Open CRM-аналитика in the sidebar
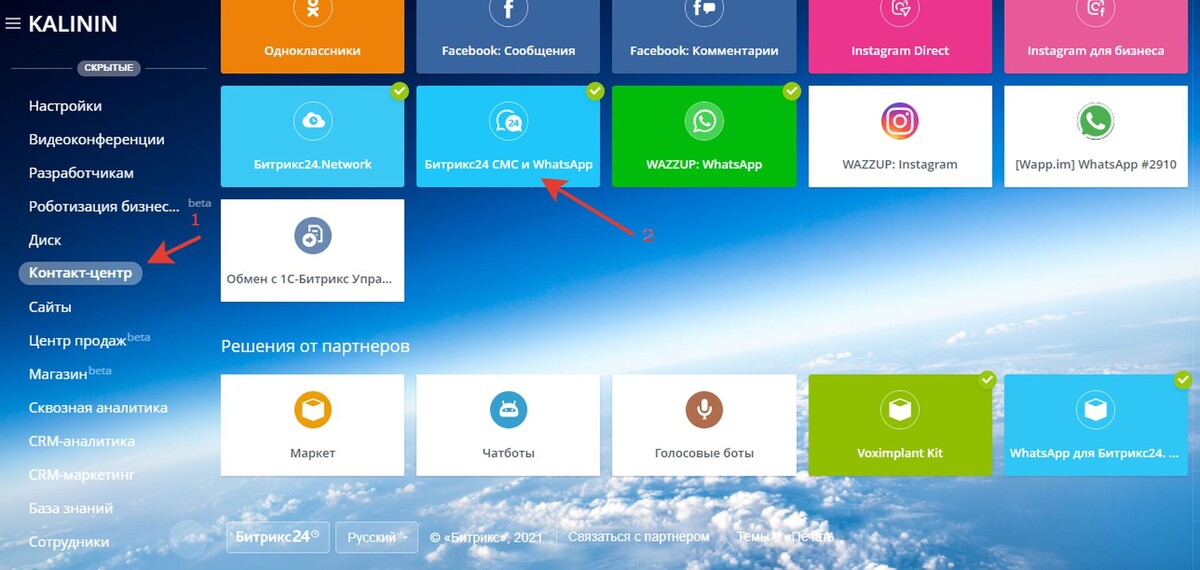 click(82, 441)
